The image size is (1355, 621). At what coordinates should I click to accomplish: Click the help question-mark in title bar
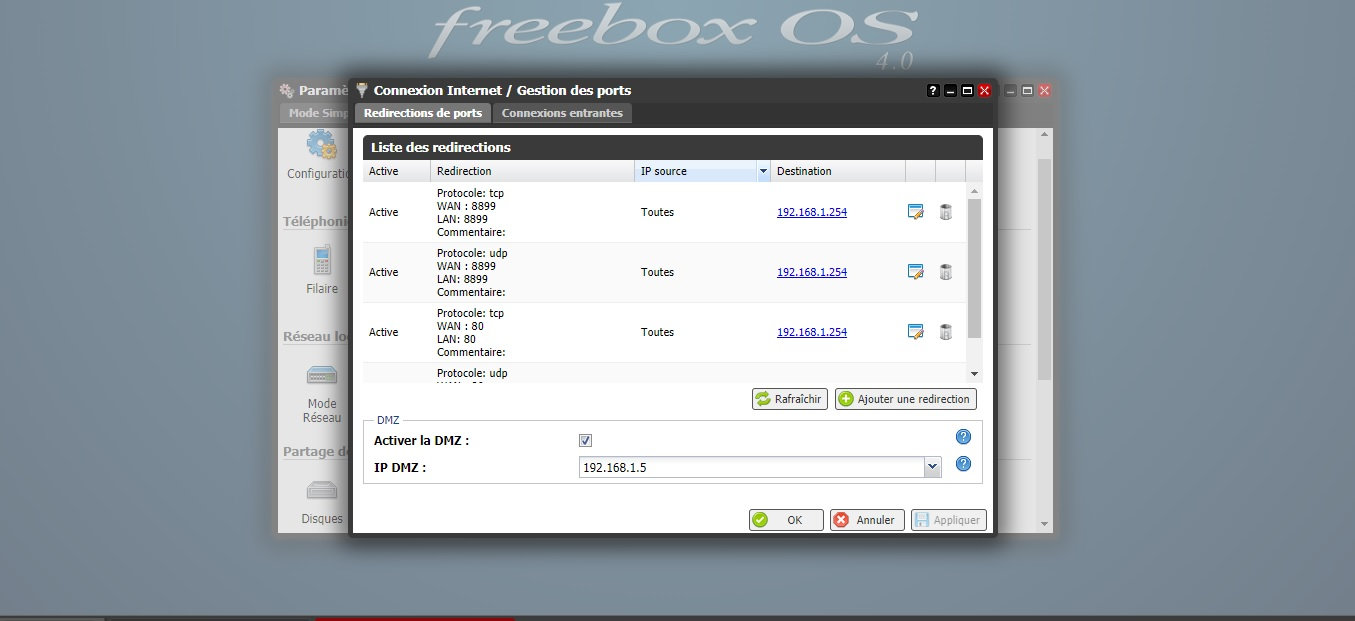[x=933, y=90]
